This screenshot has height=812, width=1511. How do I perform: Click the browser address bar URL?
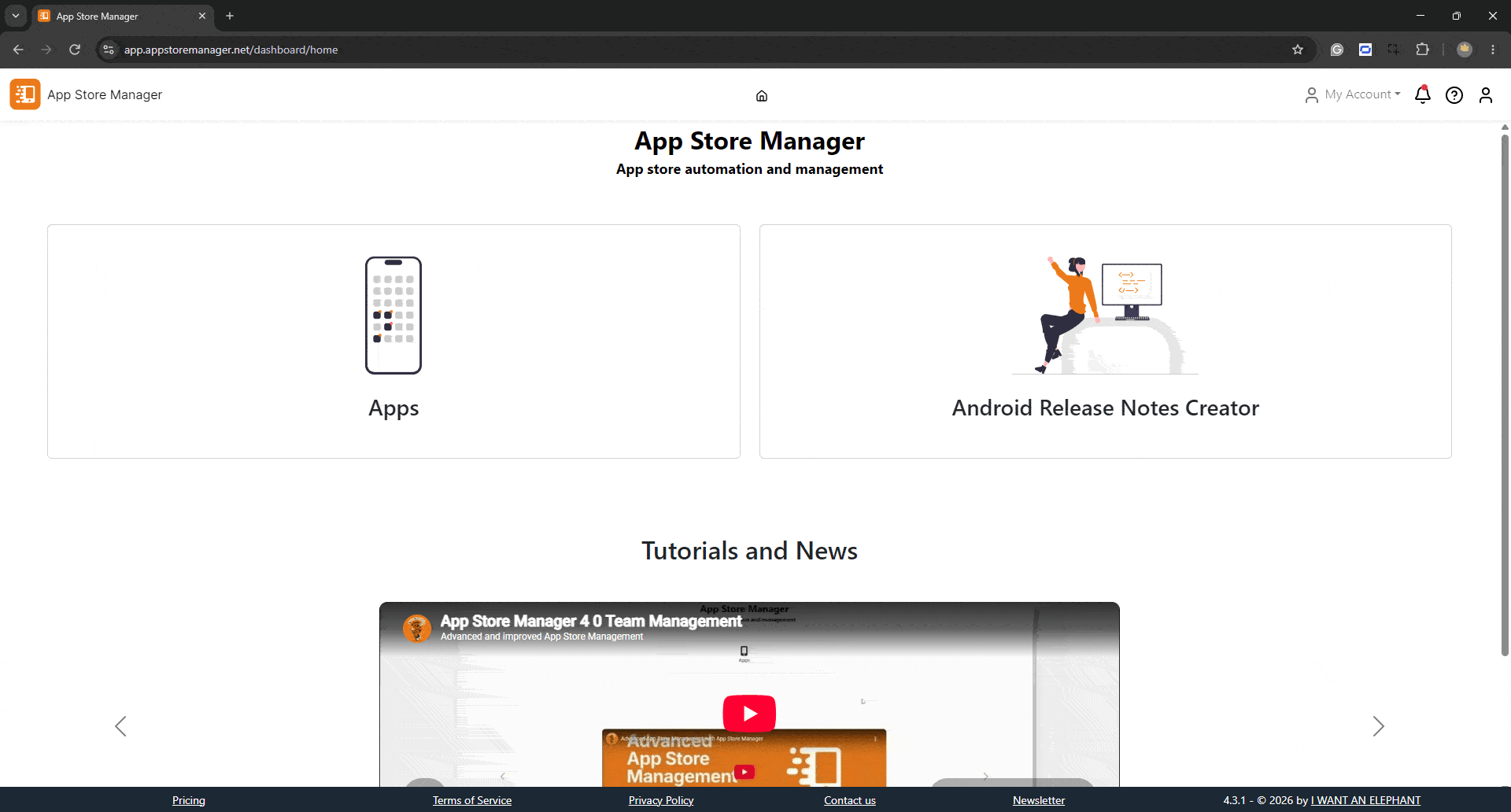(x=231, y=50)
